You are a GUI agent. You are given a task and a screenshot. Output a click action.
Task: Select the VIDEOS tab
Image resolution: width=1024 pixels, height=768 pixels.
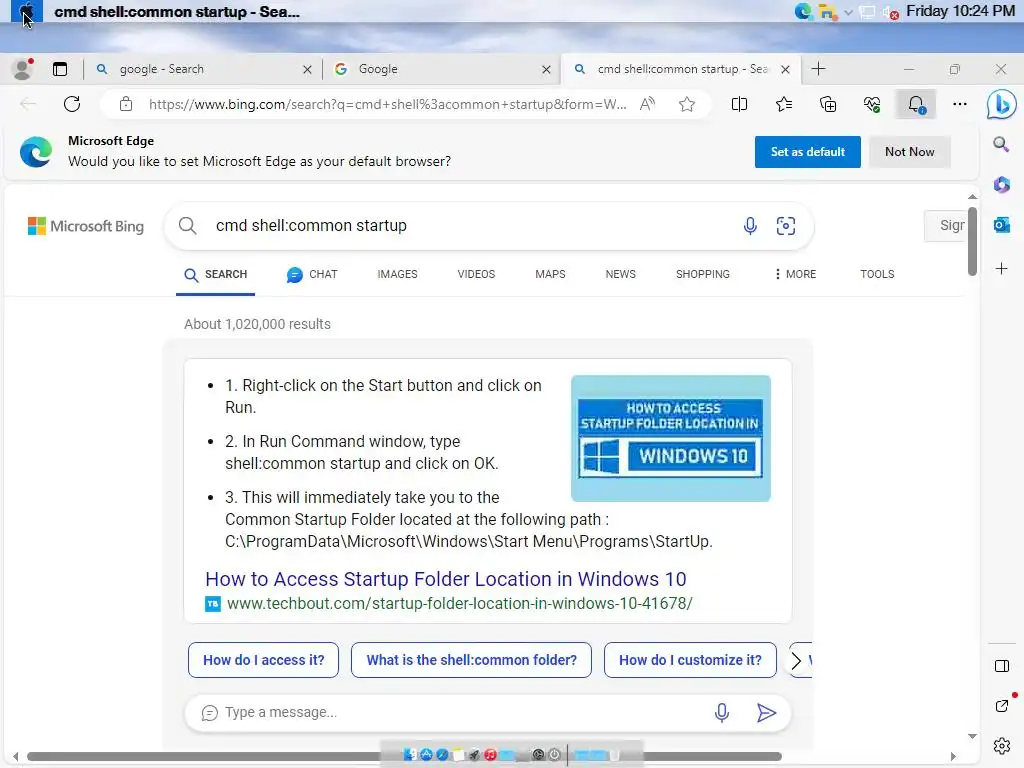[x=476, y=274]
